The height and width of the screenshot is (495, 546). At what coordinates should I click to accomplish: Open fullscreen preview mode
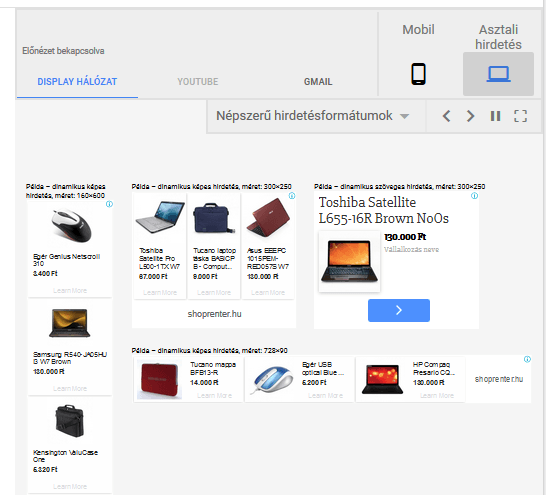click(x=520, y=116)
